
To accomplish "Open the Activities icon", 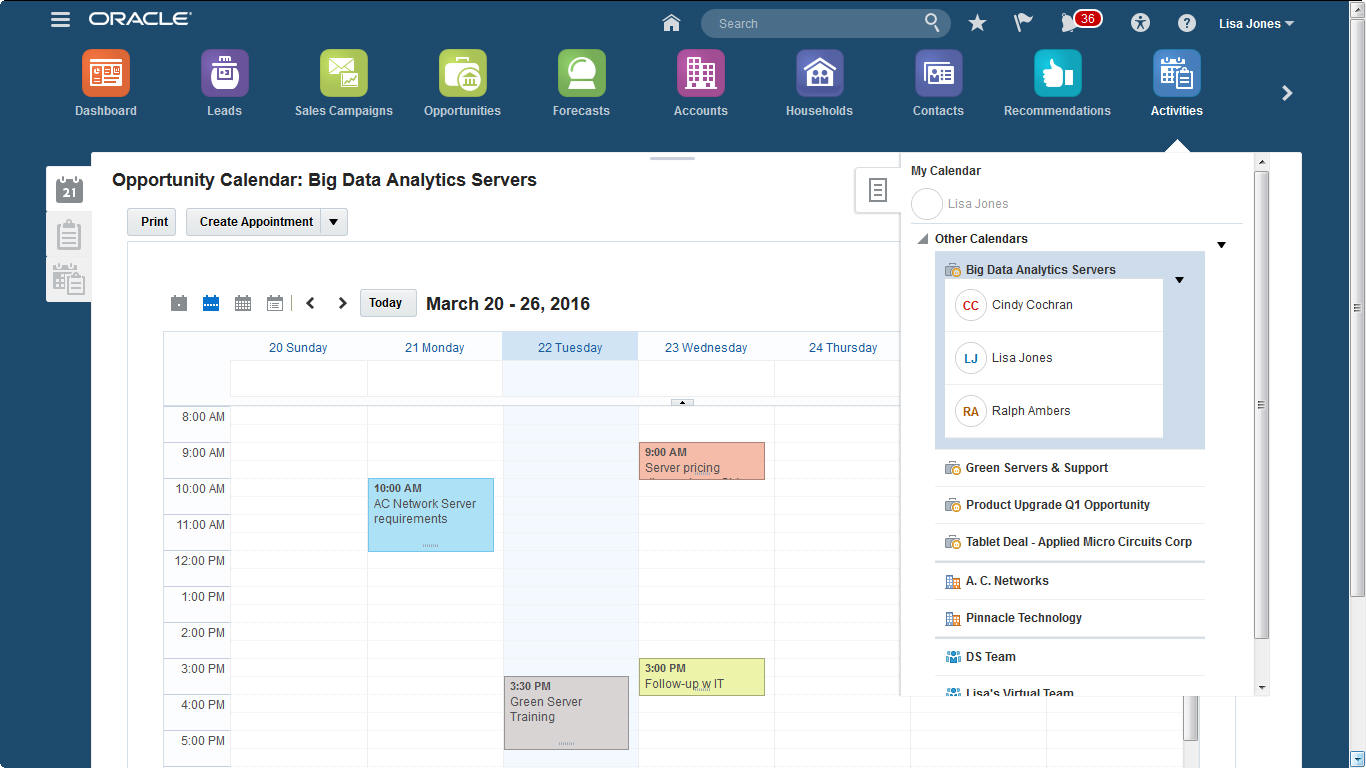I will click(1177, 73).
